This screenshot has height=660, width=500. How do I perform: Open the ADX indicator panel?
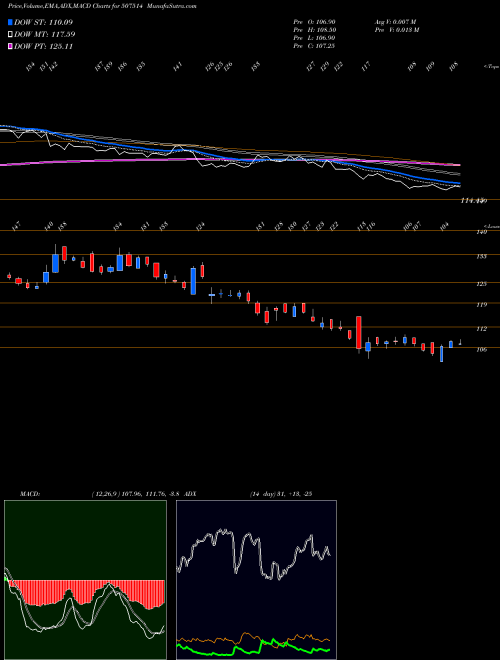pyautogui.click(x=256, y=580)
